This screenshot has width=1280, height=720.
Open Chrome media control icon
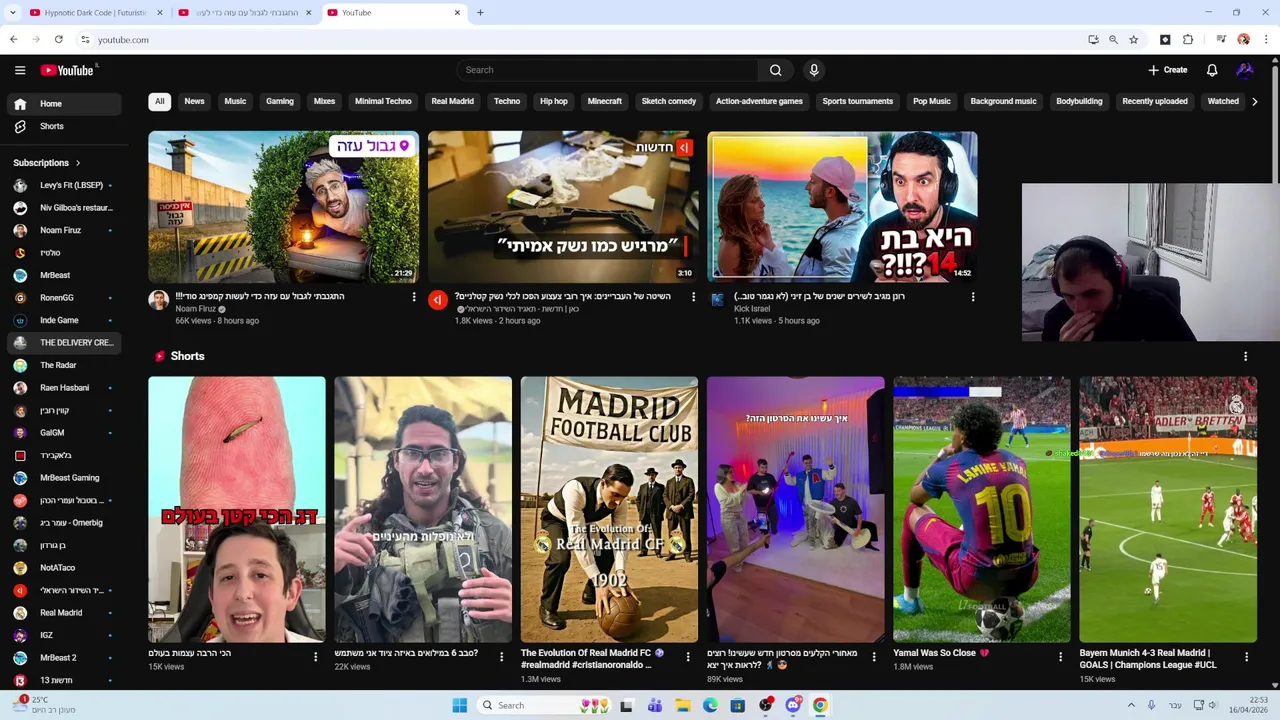pyautogui.click(x=1221, y=40)
